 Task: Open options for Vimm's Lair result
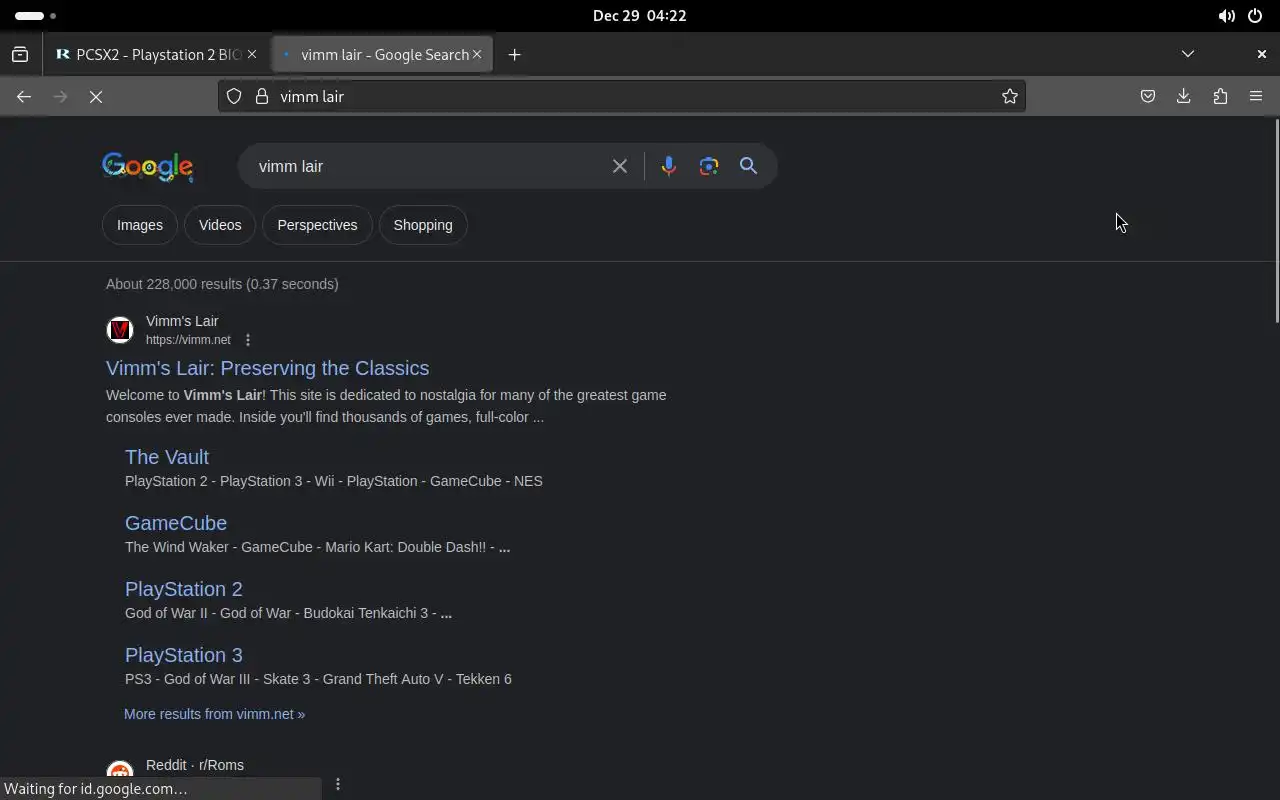[248, 340]
